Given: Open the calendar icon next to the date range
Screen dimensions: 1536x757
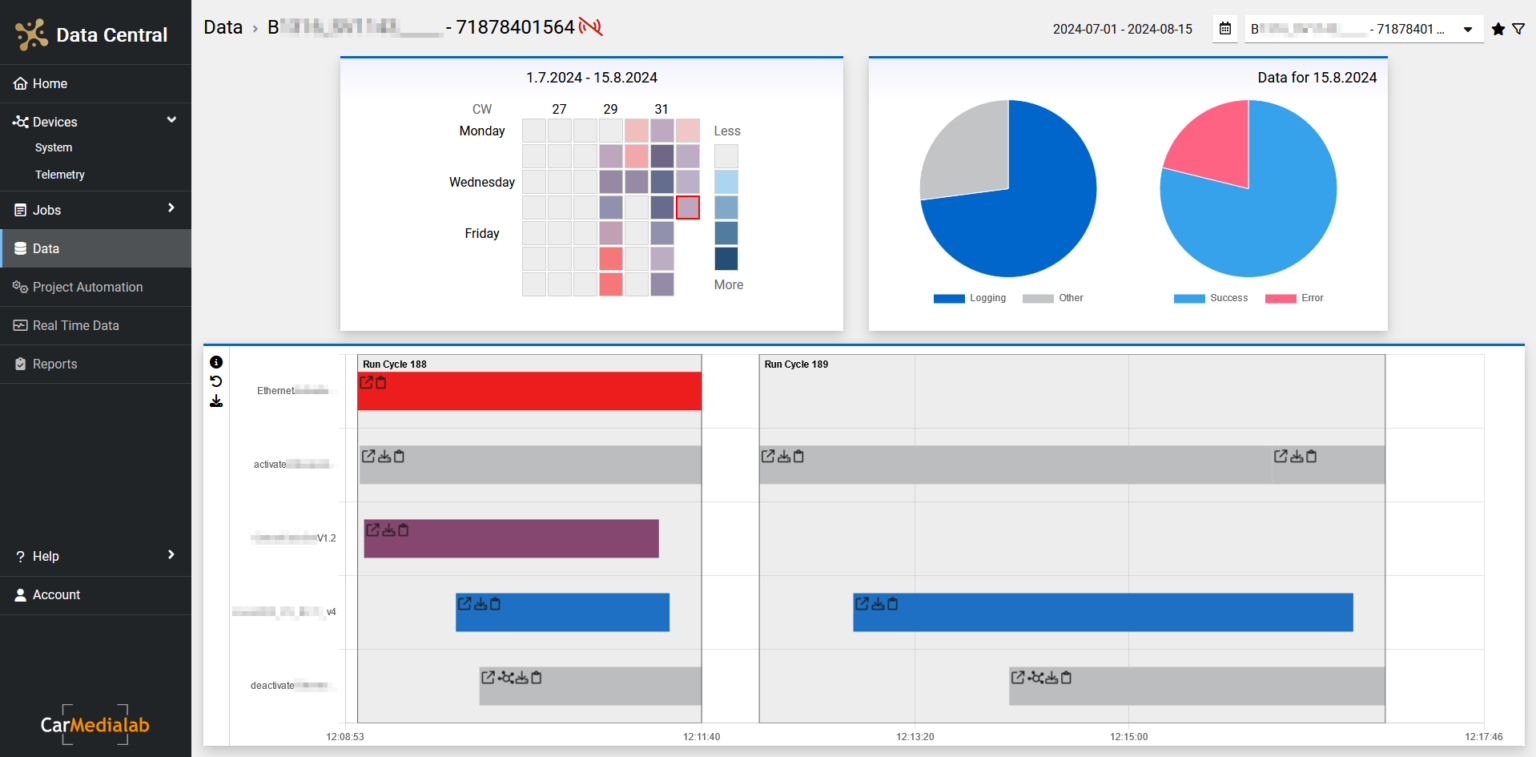Looking at the screenshot, I should click(x=1225, y=28).
